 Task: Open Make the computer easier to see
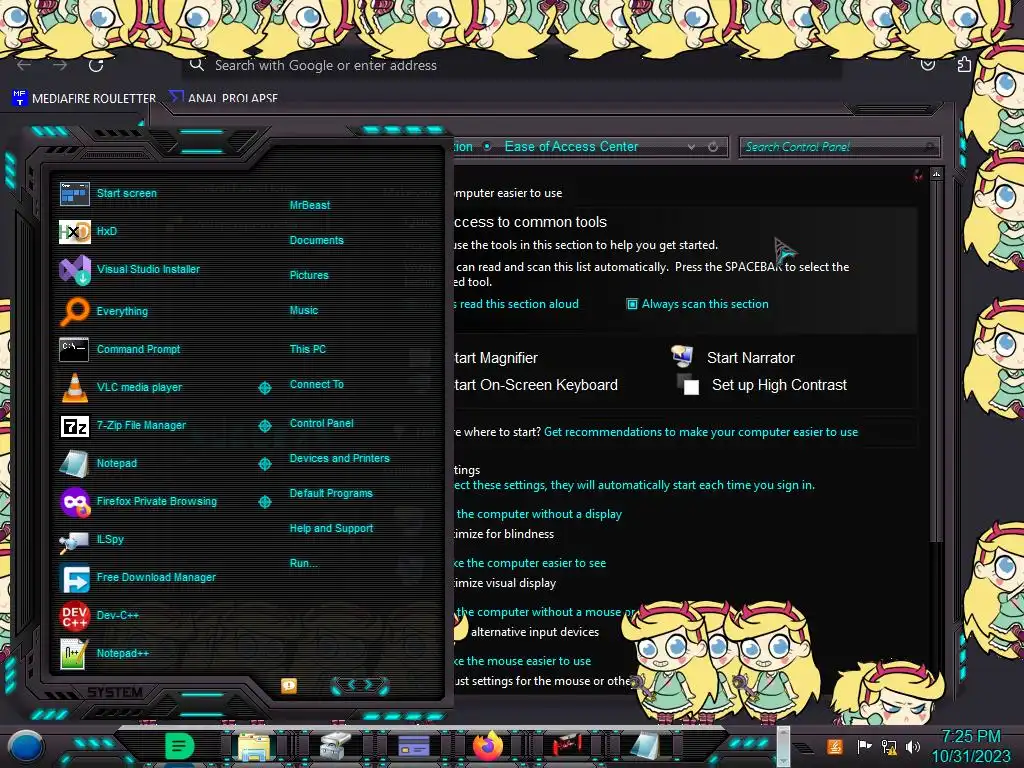530,563
